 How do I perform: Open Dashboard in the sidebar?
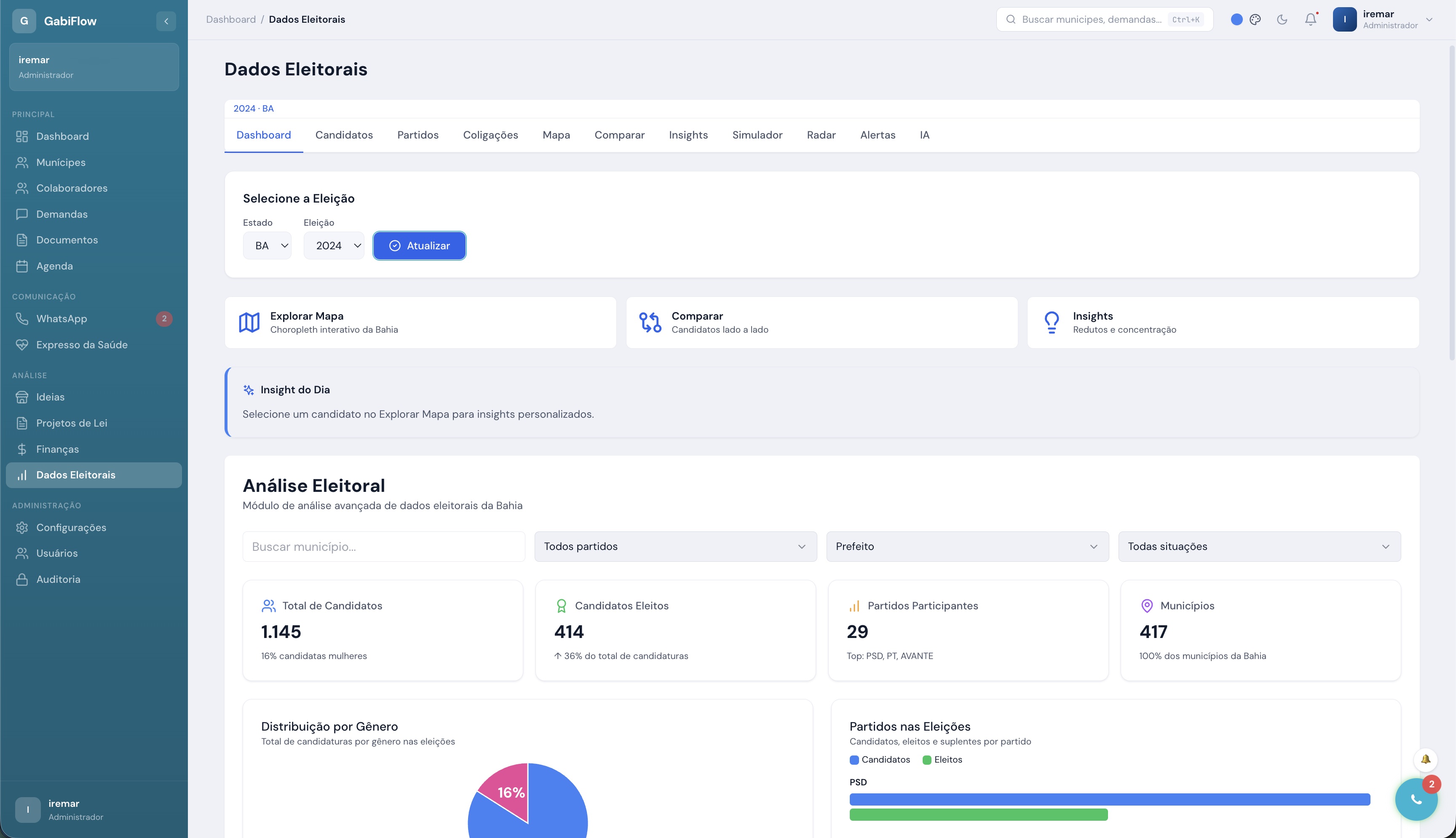[x=94, y=136]
